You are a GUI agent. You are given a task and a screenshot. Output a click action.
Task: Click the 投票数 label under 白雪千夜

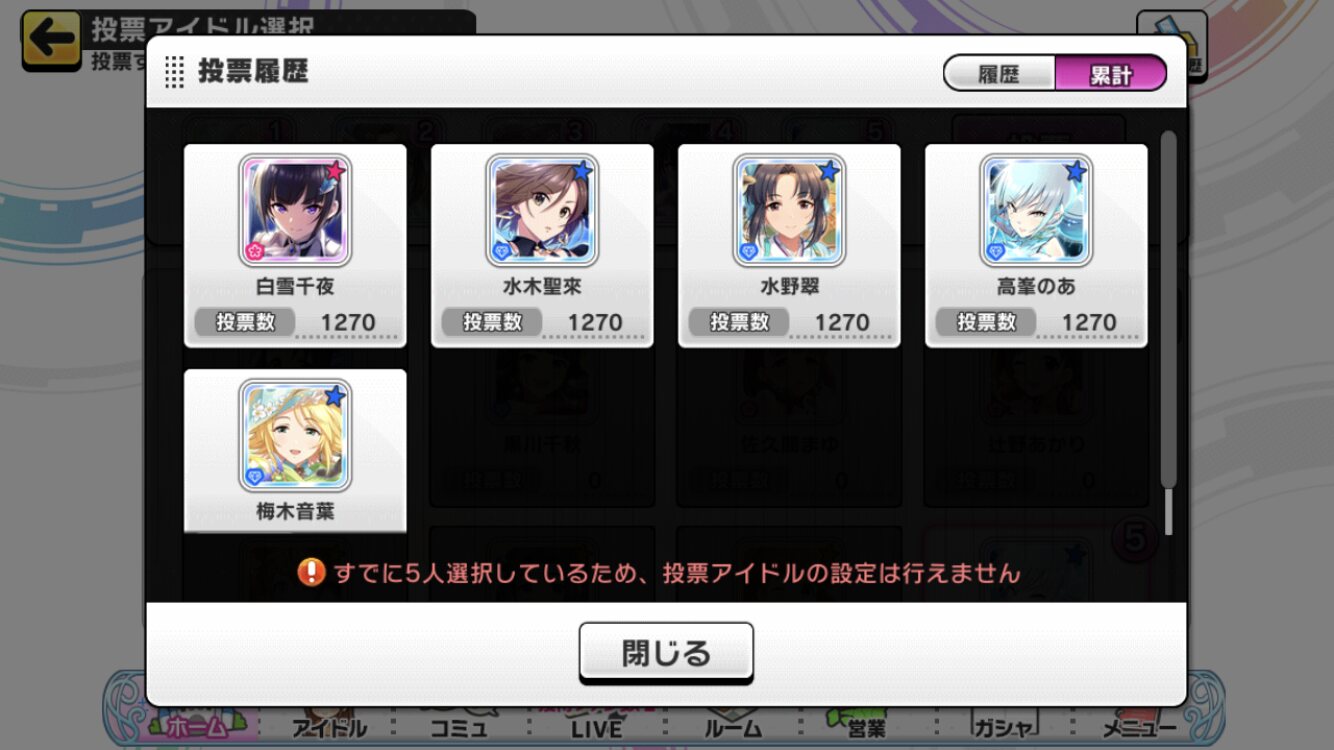(x=245, y=322)
